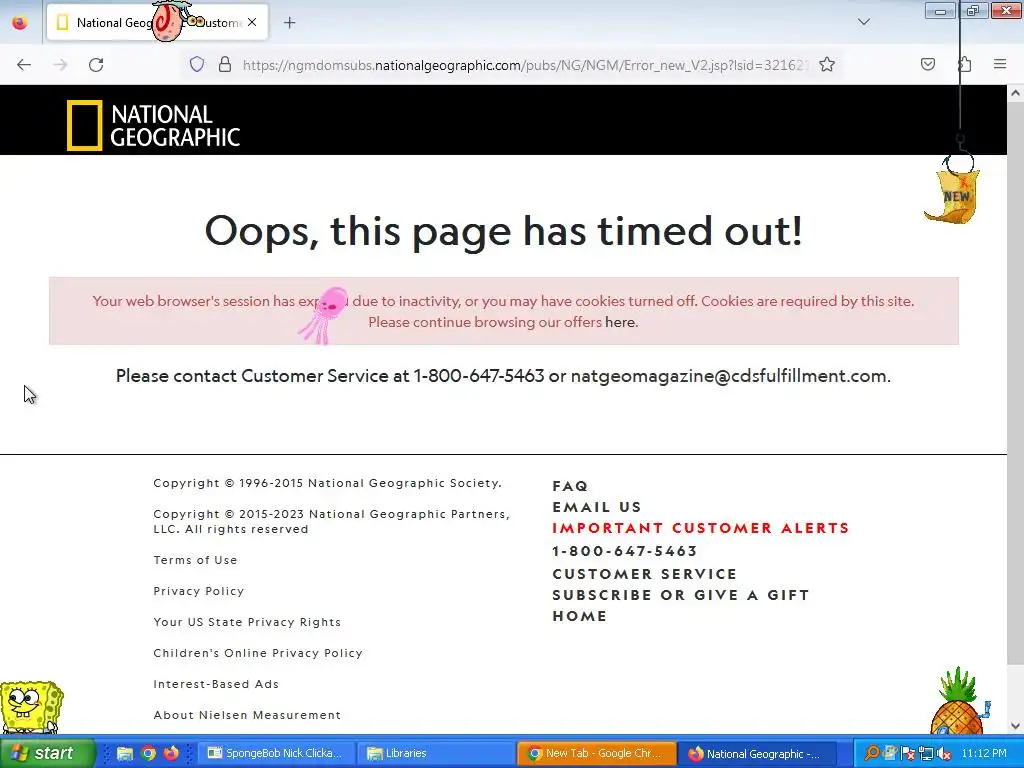Click the EMAIL US link
This screenshot has width=1024, height=768.
(597, 507)
